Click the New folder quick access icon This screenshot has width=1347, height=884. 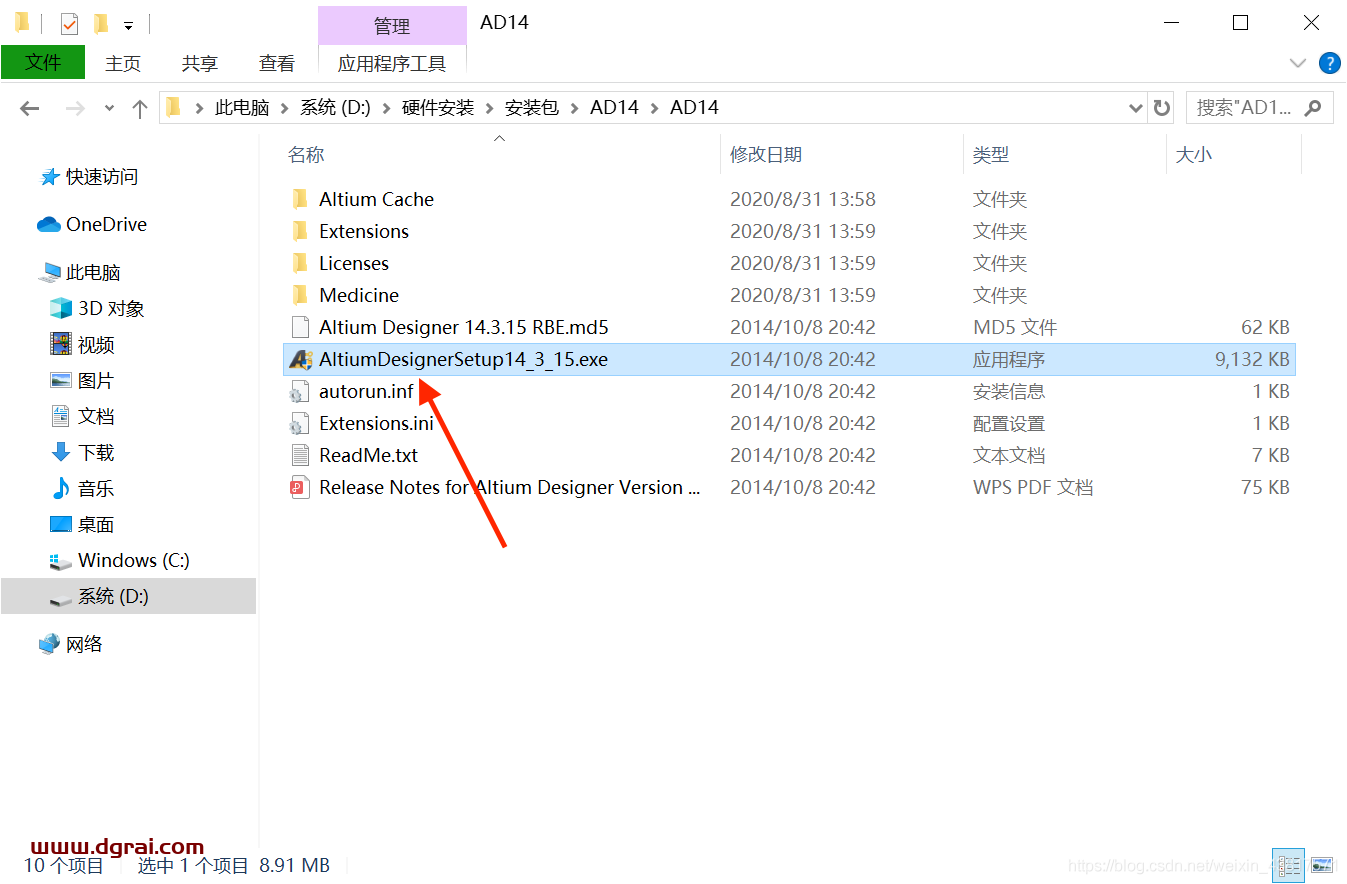tap(100, 23)
